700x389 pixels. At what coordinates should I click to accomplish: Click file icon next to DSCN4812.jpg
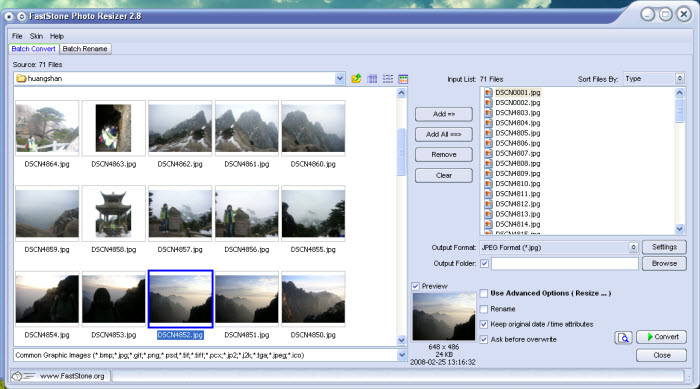(488, 204)
